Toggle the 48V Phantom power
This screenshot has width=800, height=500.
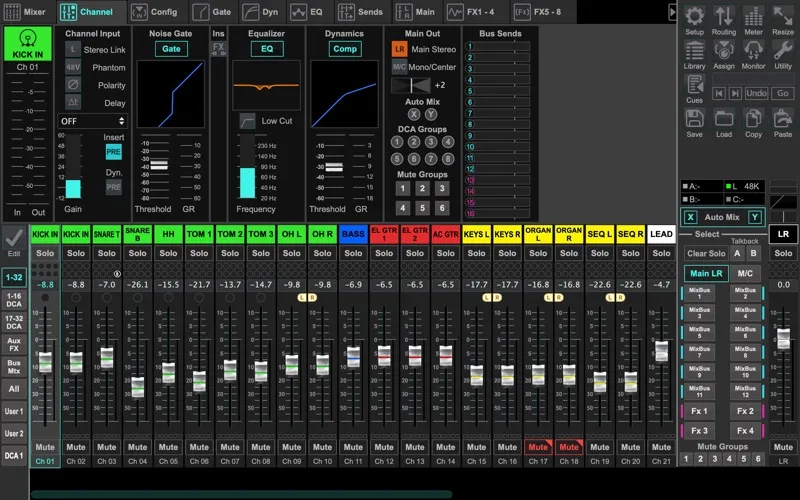pos(73,67)
